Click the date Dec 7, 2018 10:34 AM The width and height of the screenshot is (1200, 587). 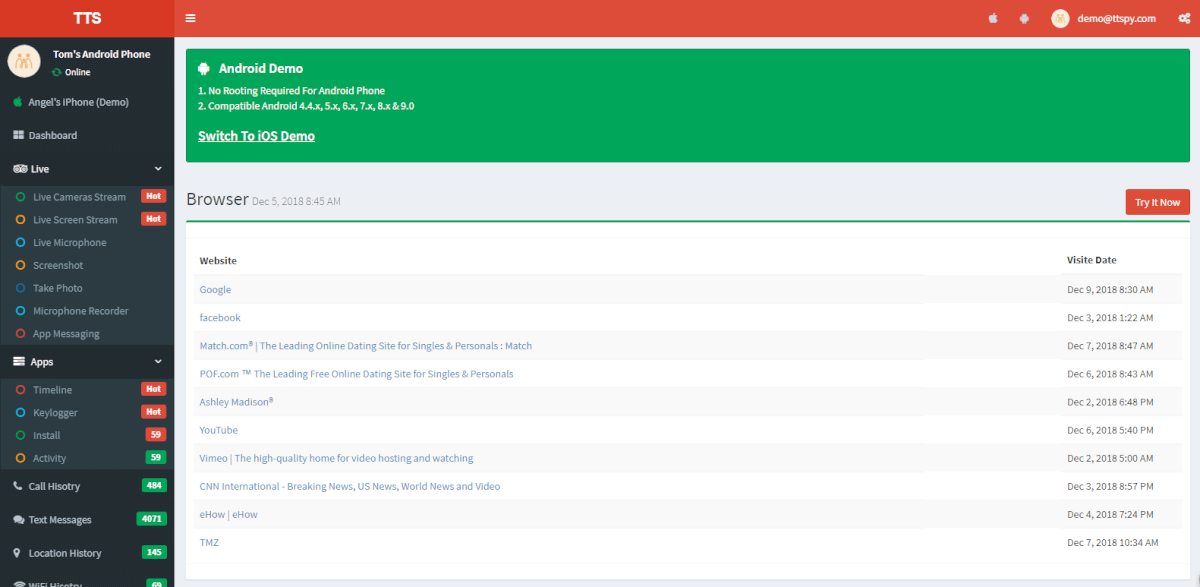(x=1113, y=542)
